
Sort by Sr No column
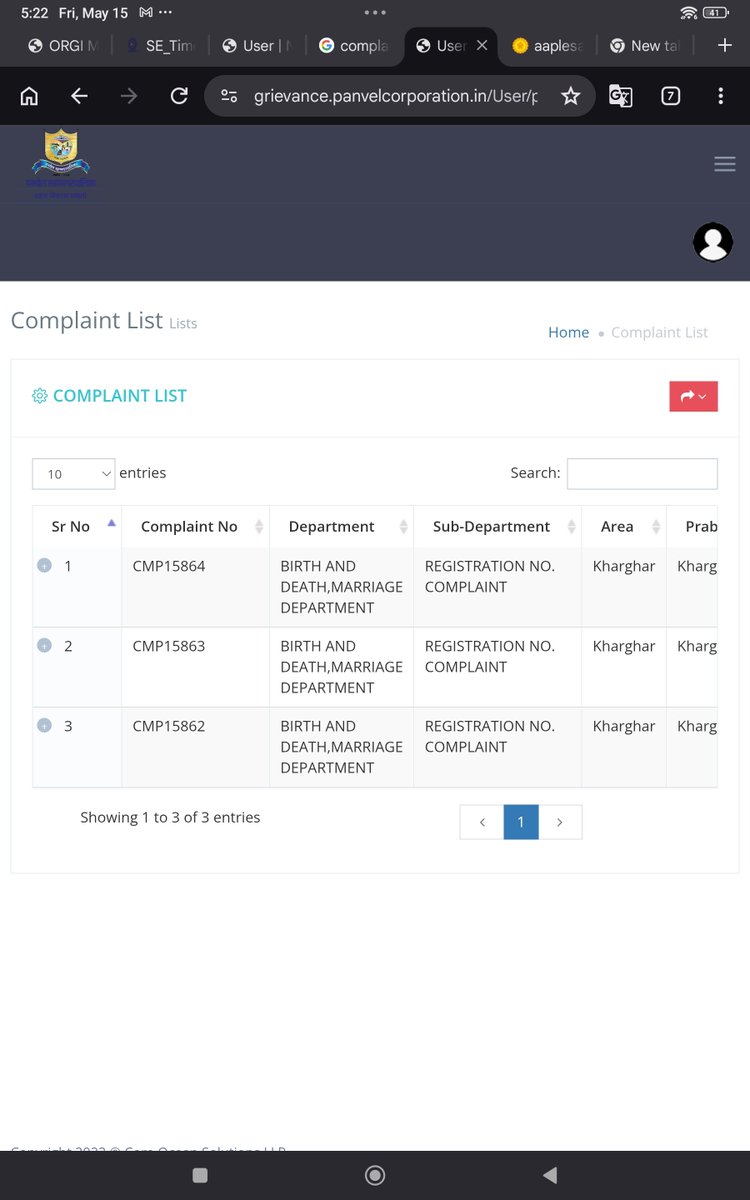coord(77,526)
